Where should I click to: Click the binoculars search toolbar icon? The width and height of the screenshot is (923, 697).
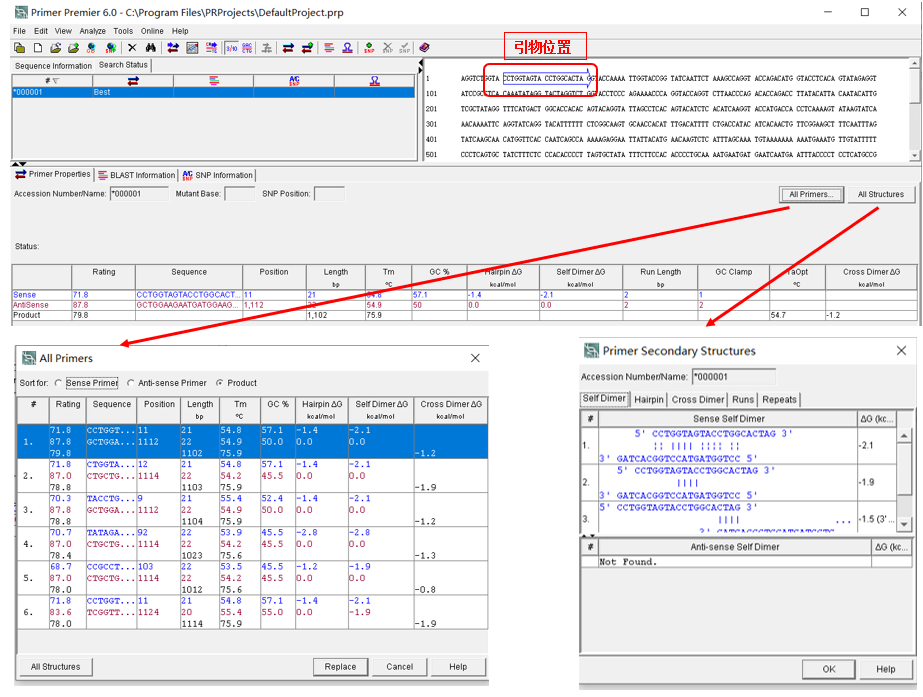tap(151, 48)
